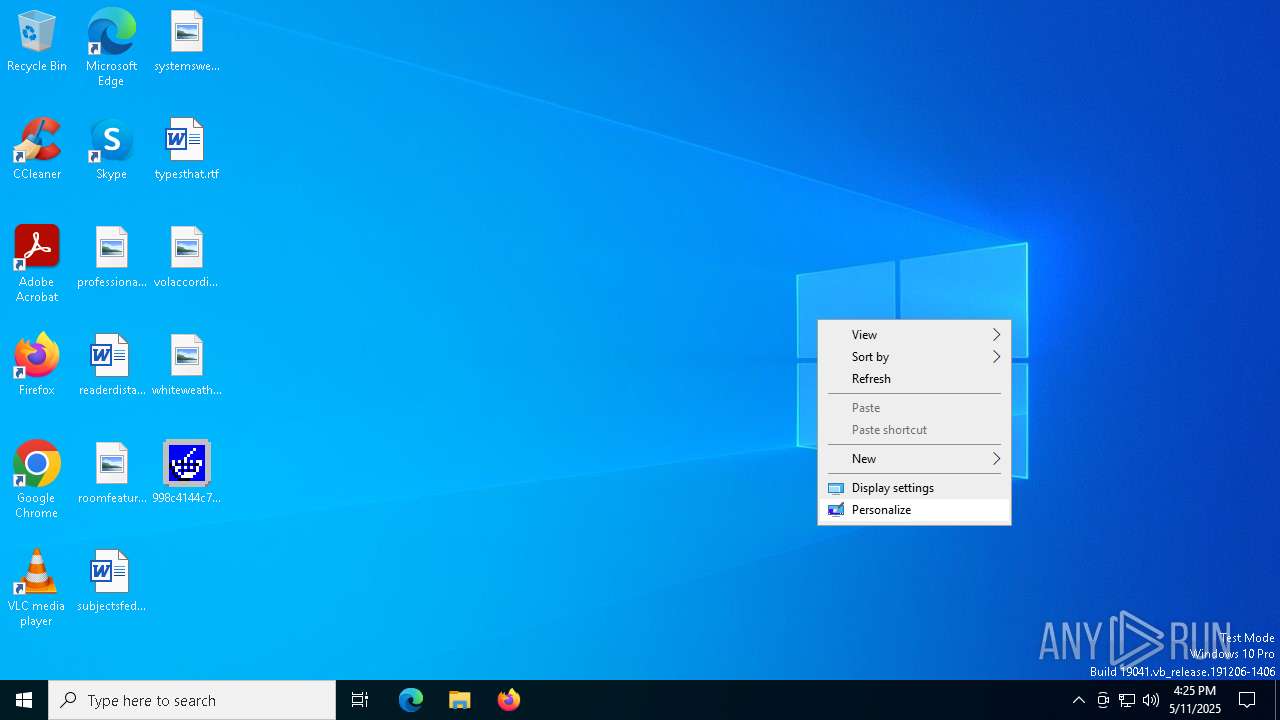The height and width of the screenshot is (720, 1280).
Task: Choose Display settings from context menu
Action: 914,488
